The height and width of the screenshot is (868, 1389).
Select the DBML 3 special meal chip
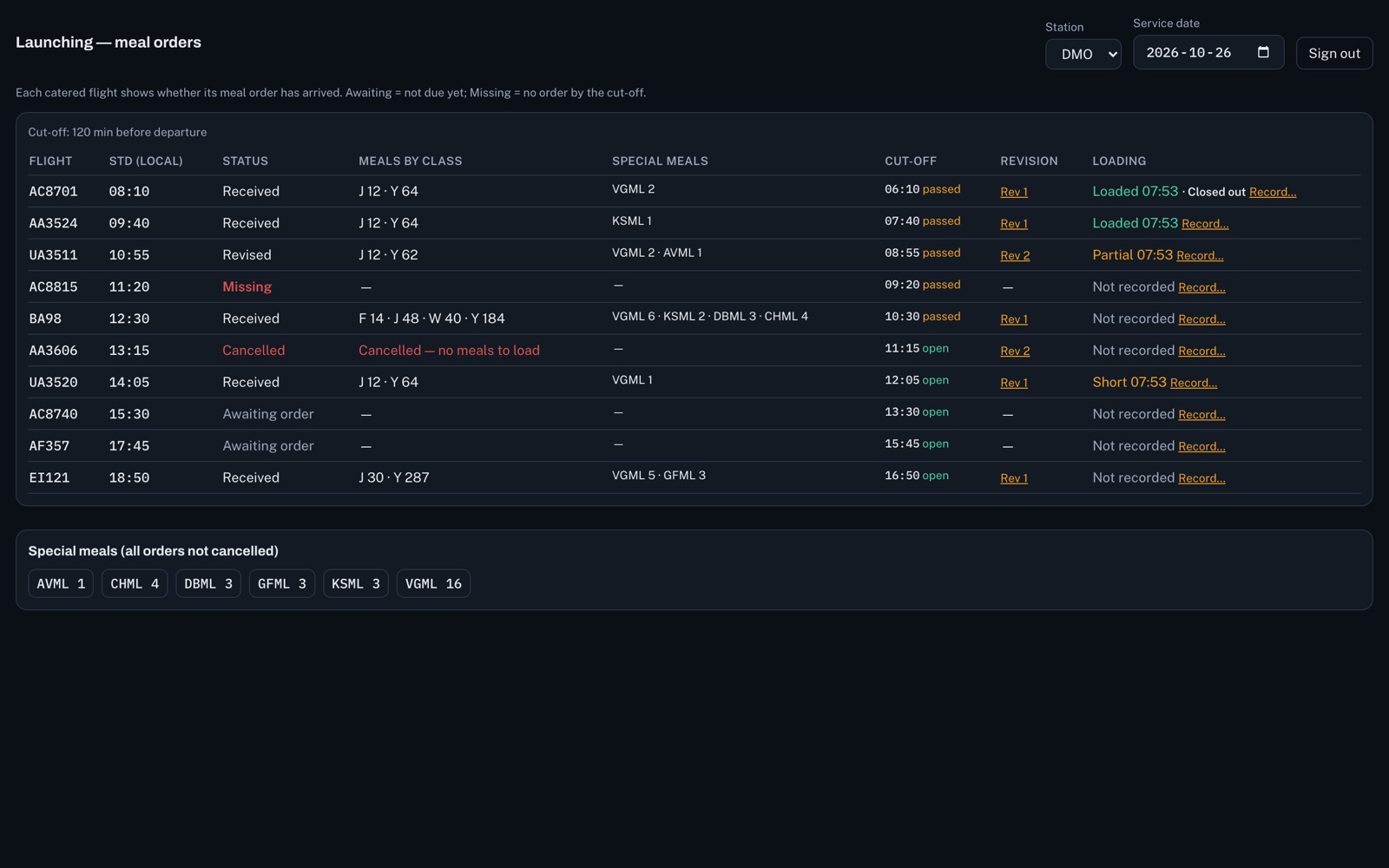click(208, 583)
